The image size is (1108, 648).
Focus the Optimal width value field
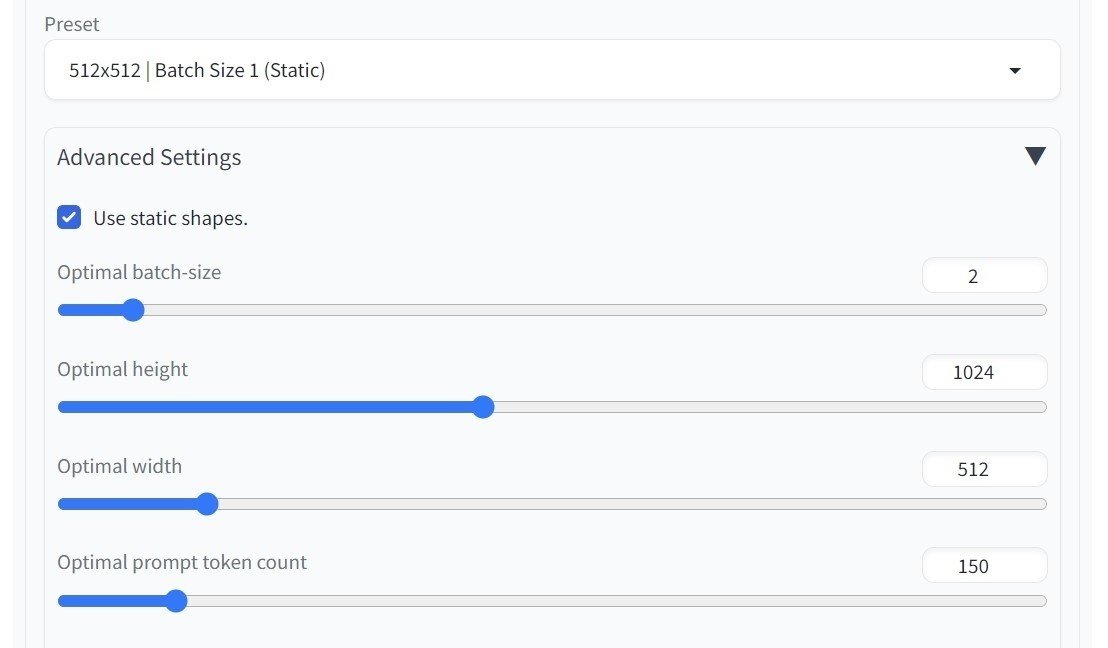point(984,469)
